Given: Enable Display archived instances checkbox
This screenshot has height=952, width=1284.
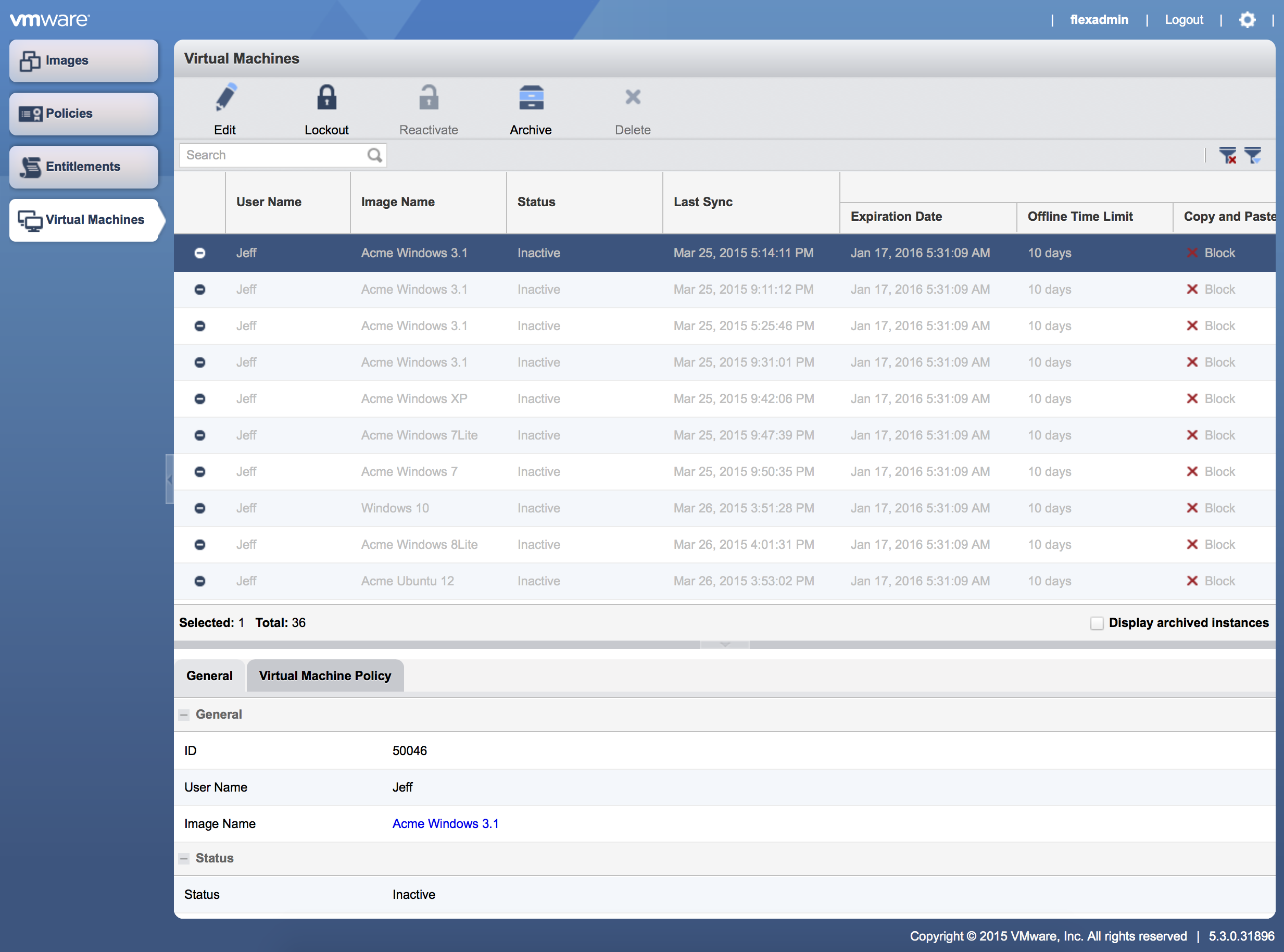Looking at the screenshot, I should (1097, 623).
